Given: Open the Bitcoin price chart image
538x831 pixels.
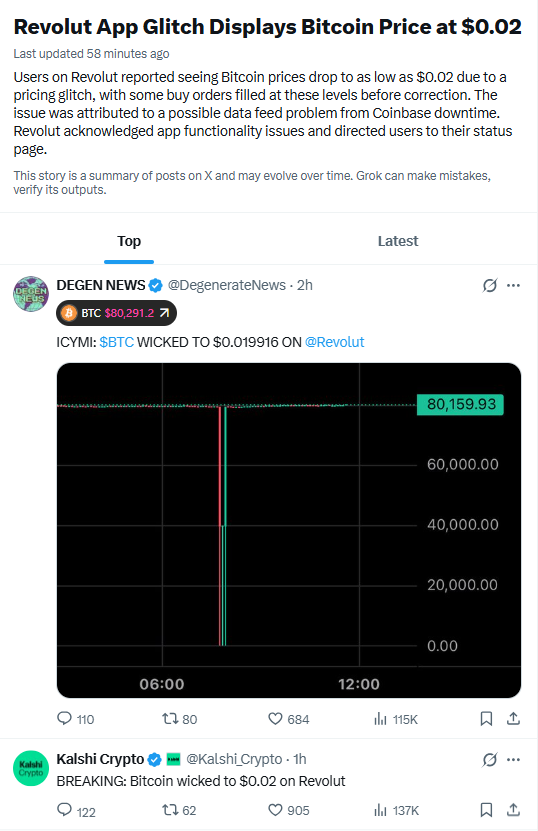Looking at the screenshot, I should 289,530.
